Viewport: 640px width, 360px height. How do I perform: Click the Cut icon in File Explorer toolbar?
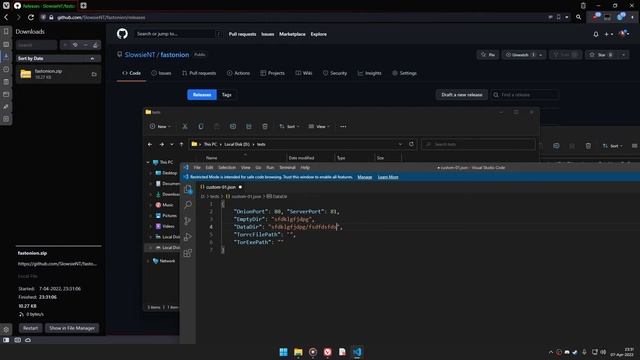click(185, 127)
